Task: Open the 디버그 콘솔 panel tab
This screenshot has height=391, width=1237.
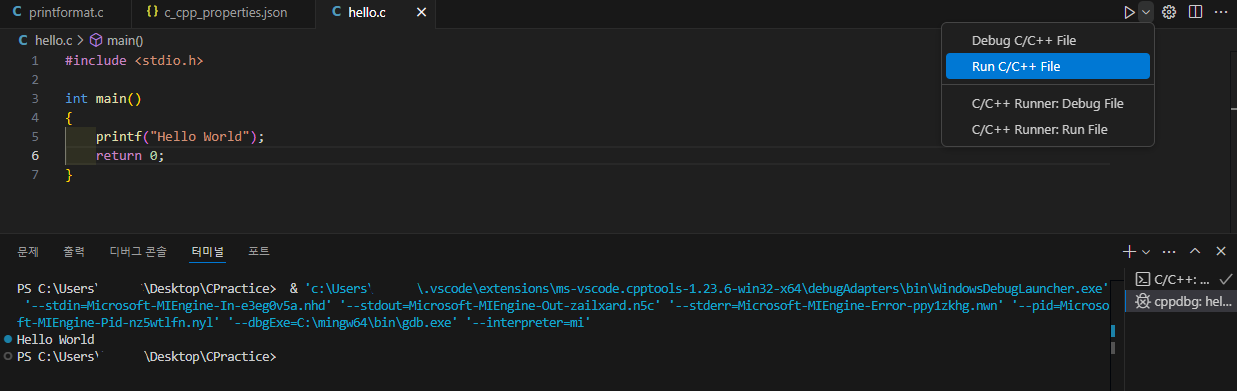Action: [x=139, y=251]
